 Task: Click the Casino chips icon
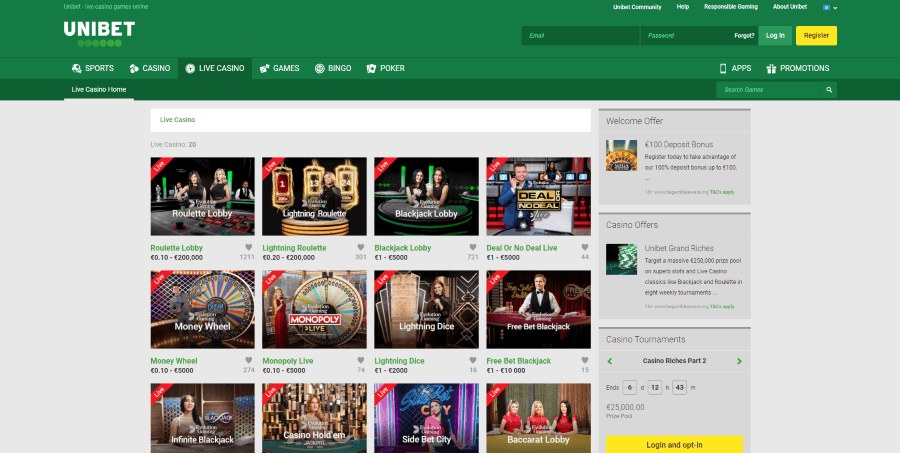134,68
